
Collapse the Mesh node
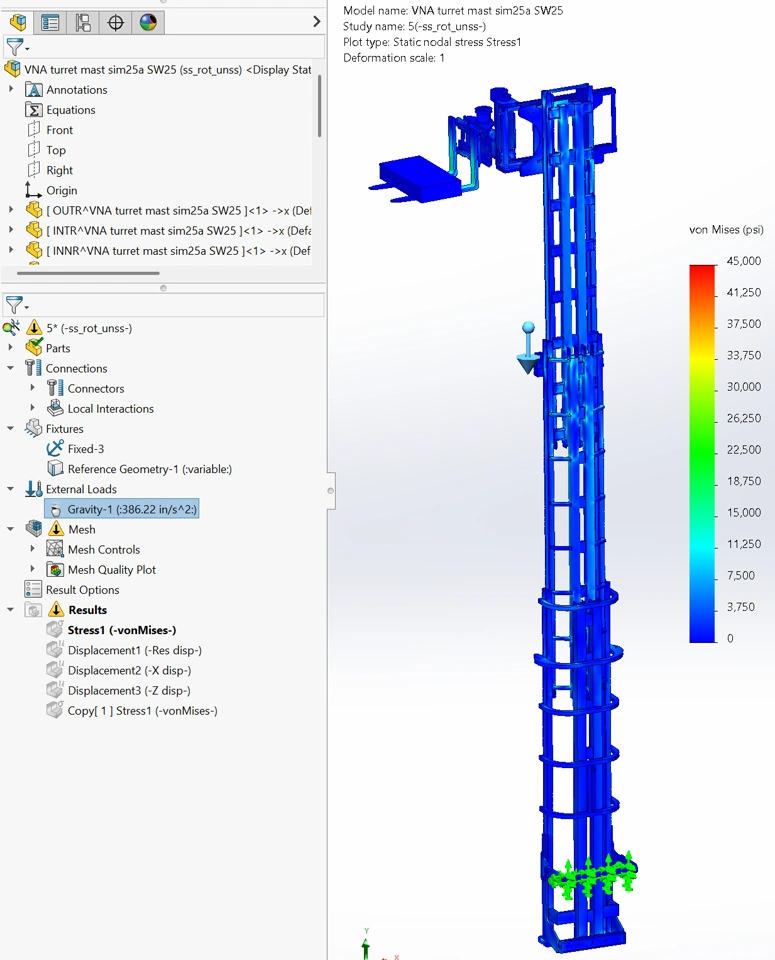pos(10,529)
